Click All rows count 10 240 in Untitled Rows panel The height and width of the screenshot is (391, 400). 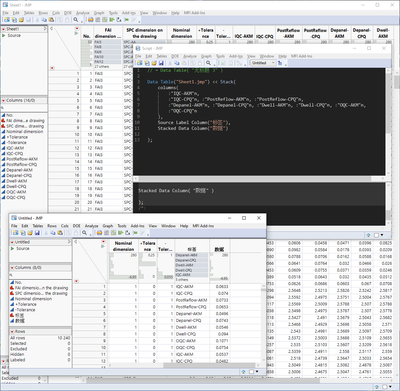[64, 338]
